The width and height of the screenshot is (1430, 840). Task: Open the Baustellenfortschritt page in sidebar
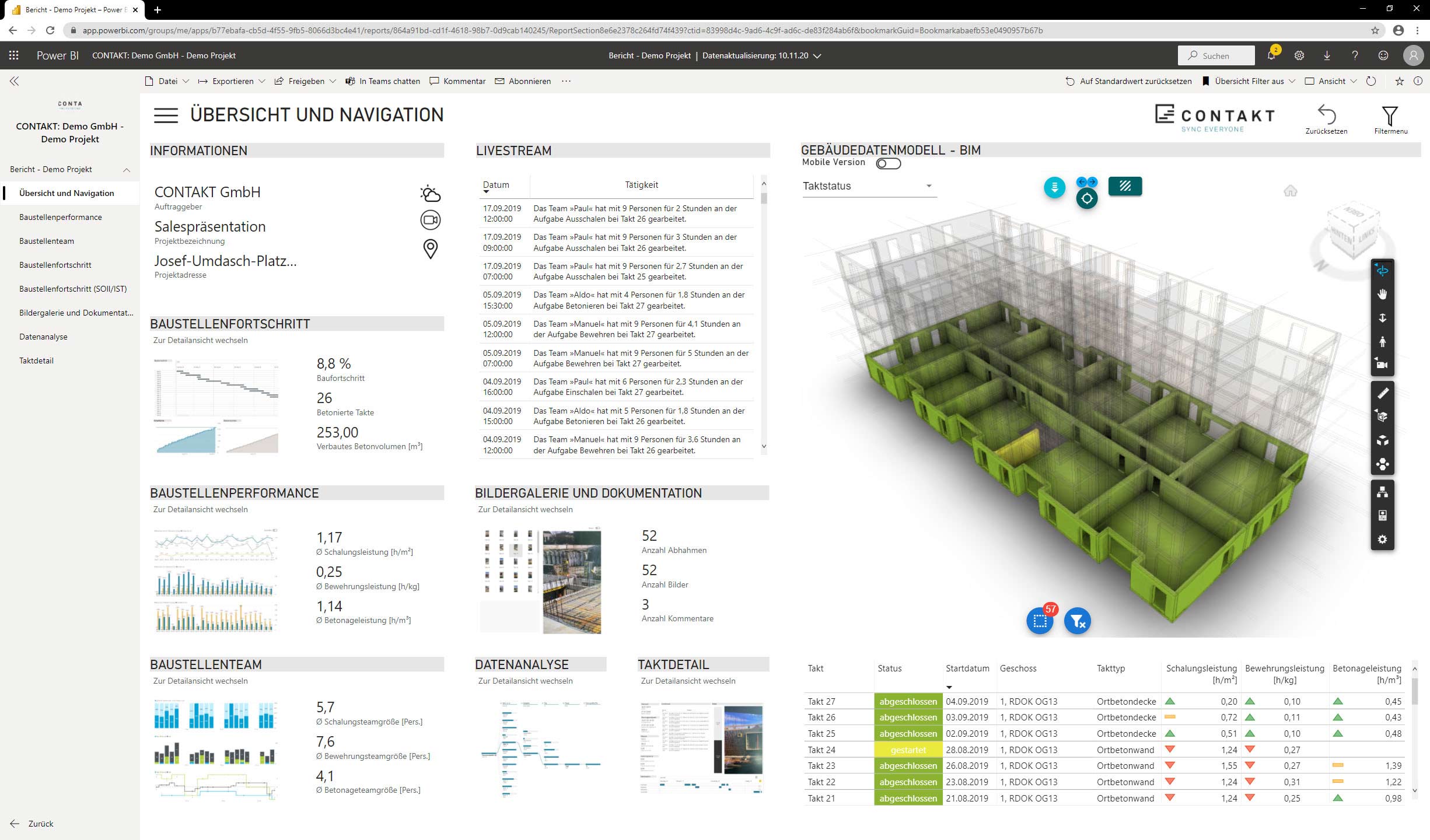pyautogui.click(x=71, y=265)
